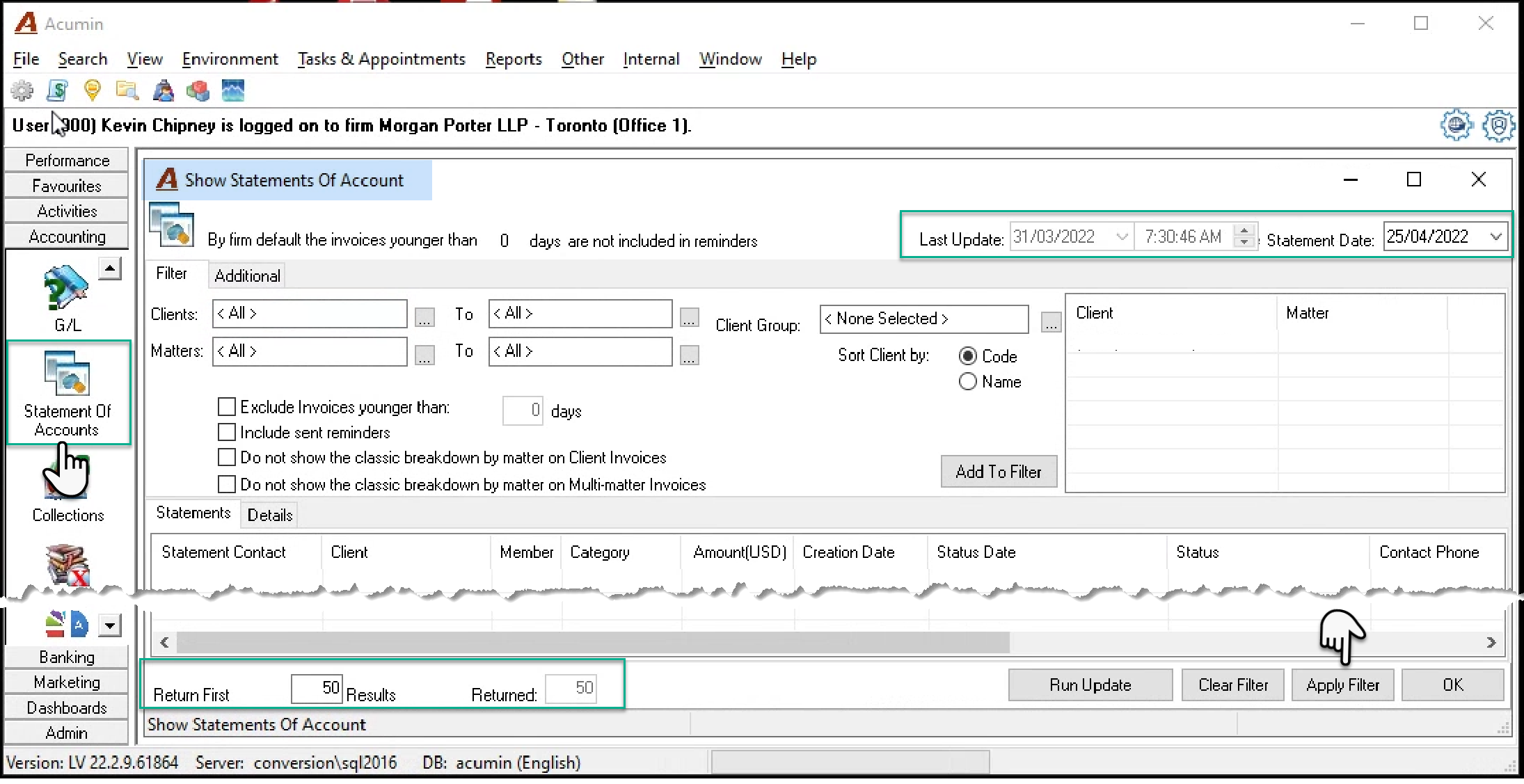The height and width of the screenshot is (784, 1524).
Task: Click the Add To Filter button
Action: [x=999, y=472]
